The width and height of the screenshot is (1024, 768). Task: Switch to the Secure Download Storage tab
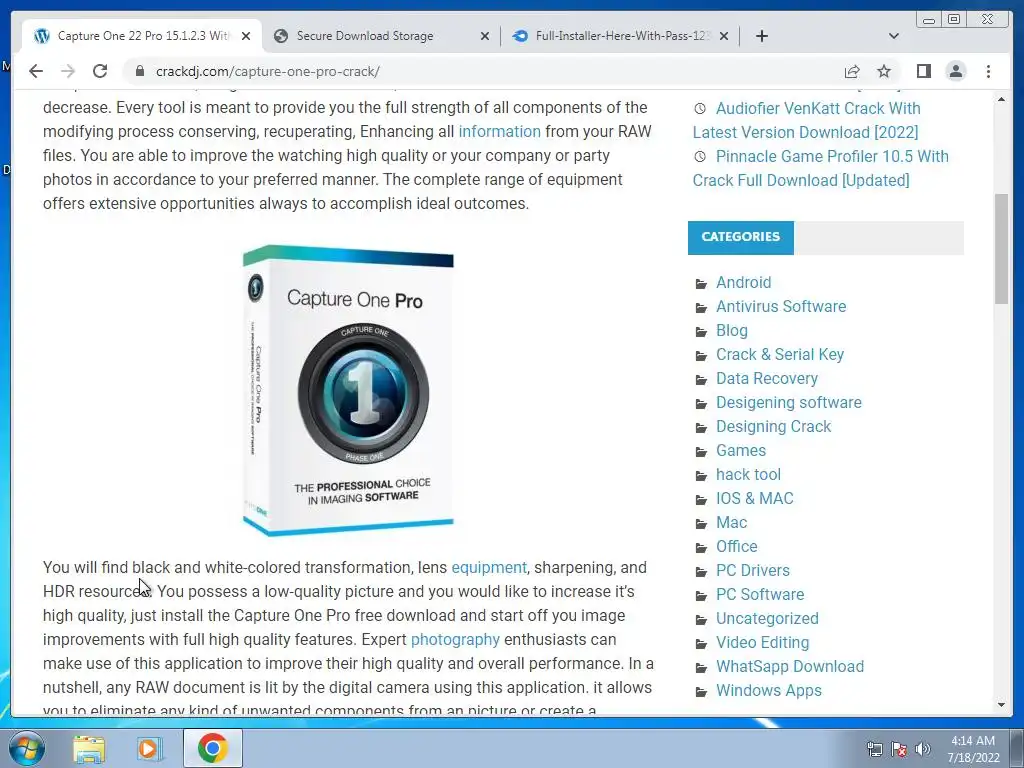click(x=381, y=36)
